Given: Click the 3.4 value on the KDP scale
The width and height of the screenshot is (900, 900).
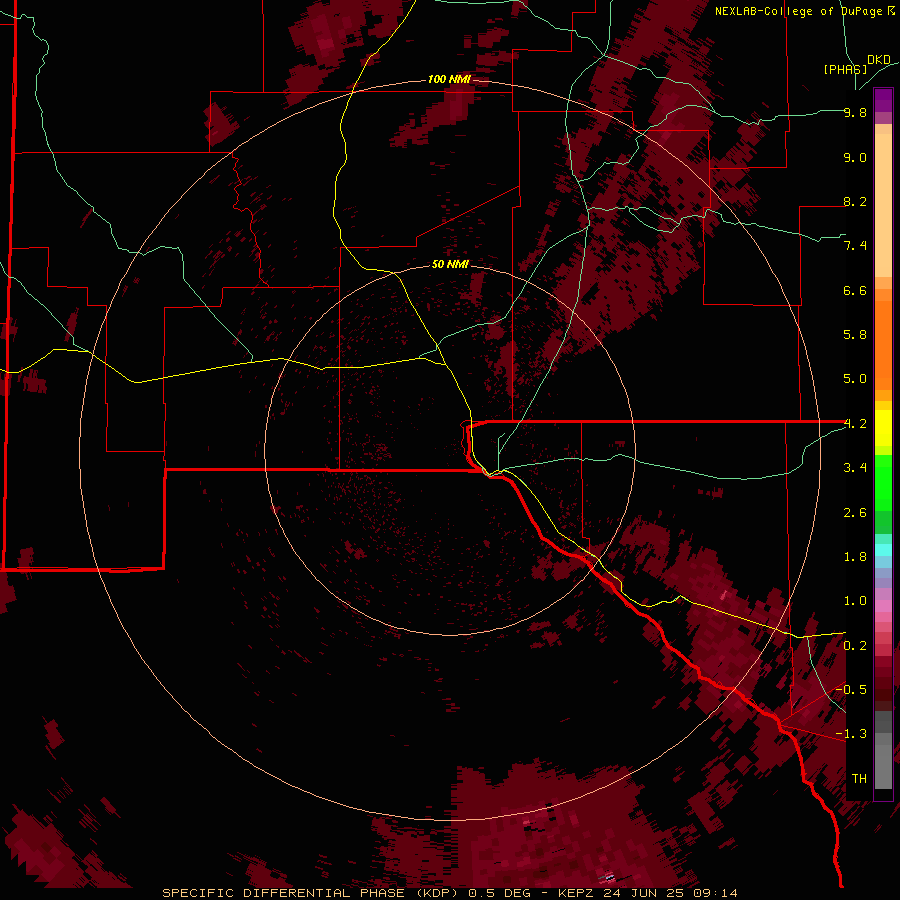Looking at the screenshot, I should click(855, 468).
